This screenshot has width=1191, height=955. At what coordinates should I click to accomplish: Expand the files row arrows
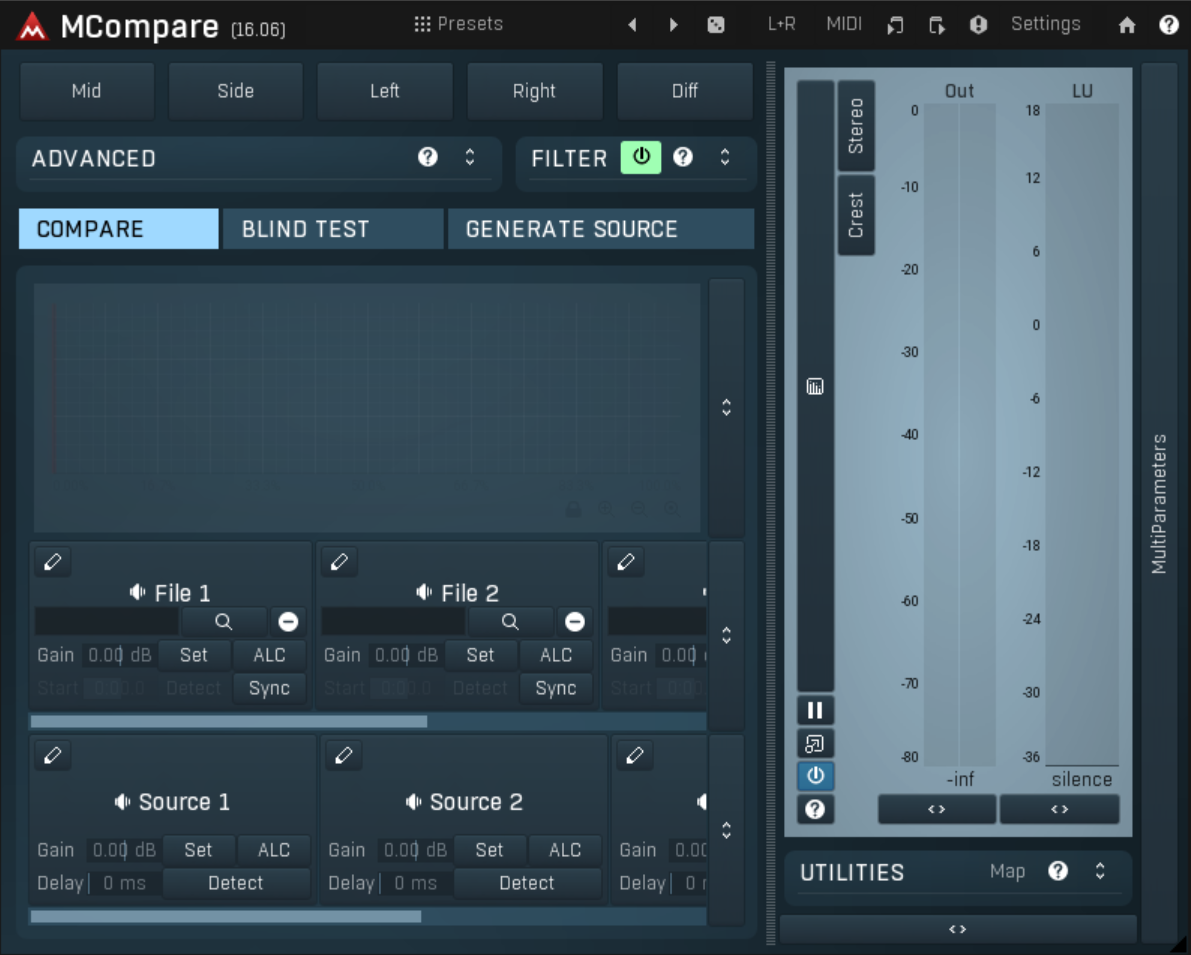coord(726,635)
